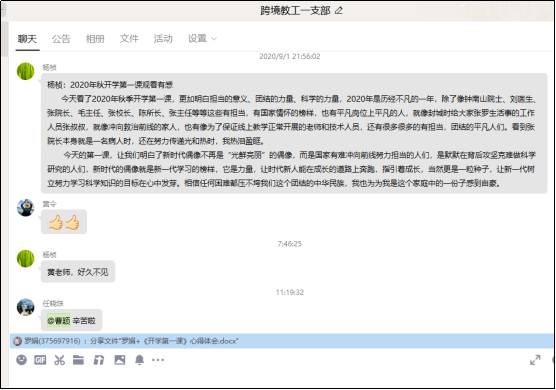
Task: Click the music share icon
Action: coord(99,360)
